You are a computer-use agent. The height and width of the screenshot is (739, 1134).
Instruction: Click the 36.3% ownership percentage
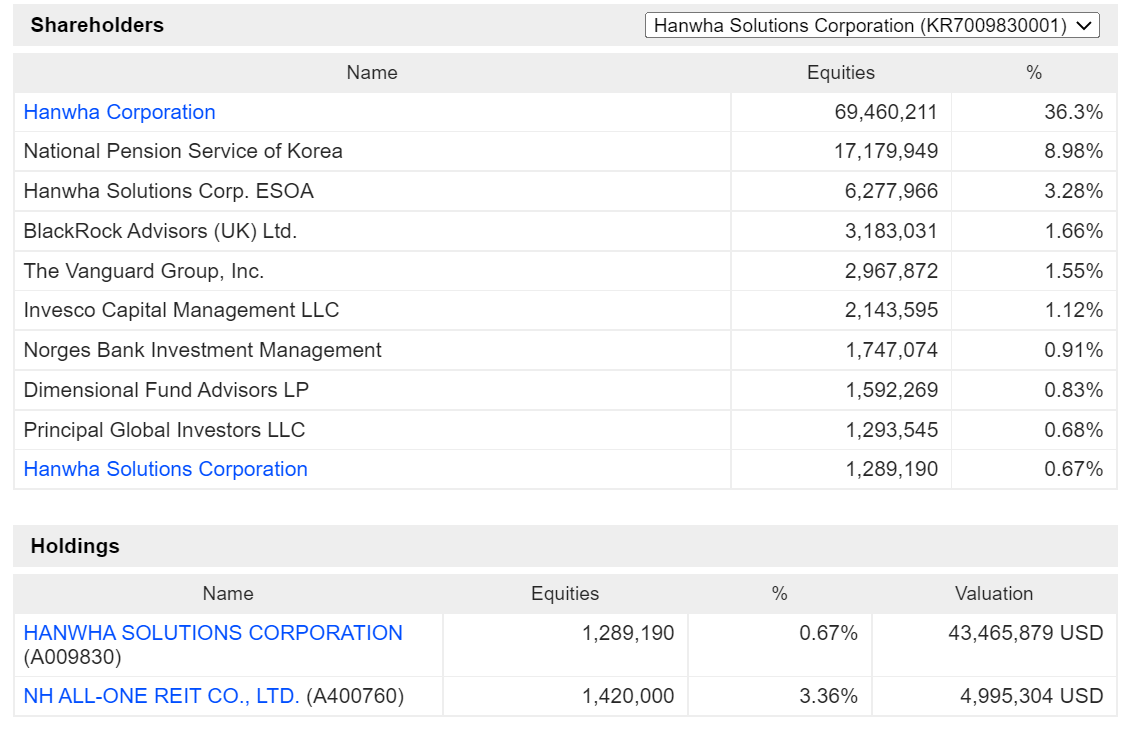[x=1073, y=112]
